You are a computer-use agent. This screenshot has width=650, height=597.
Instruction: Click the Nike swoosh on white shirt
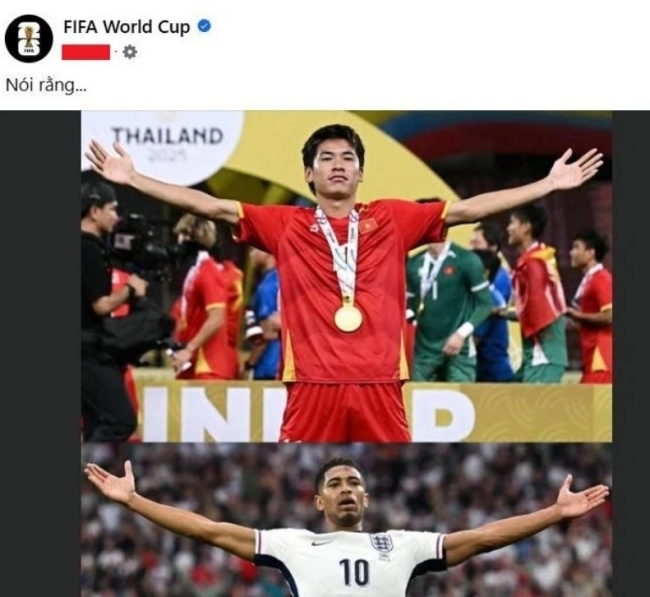point(321,543)
